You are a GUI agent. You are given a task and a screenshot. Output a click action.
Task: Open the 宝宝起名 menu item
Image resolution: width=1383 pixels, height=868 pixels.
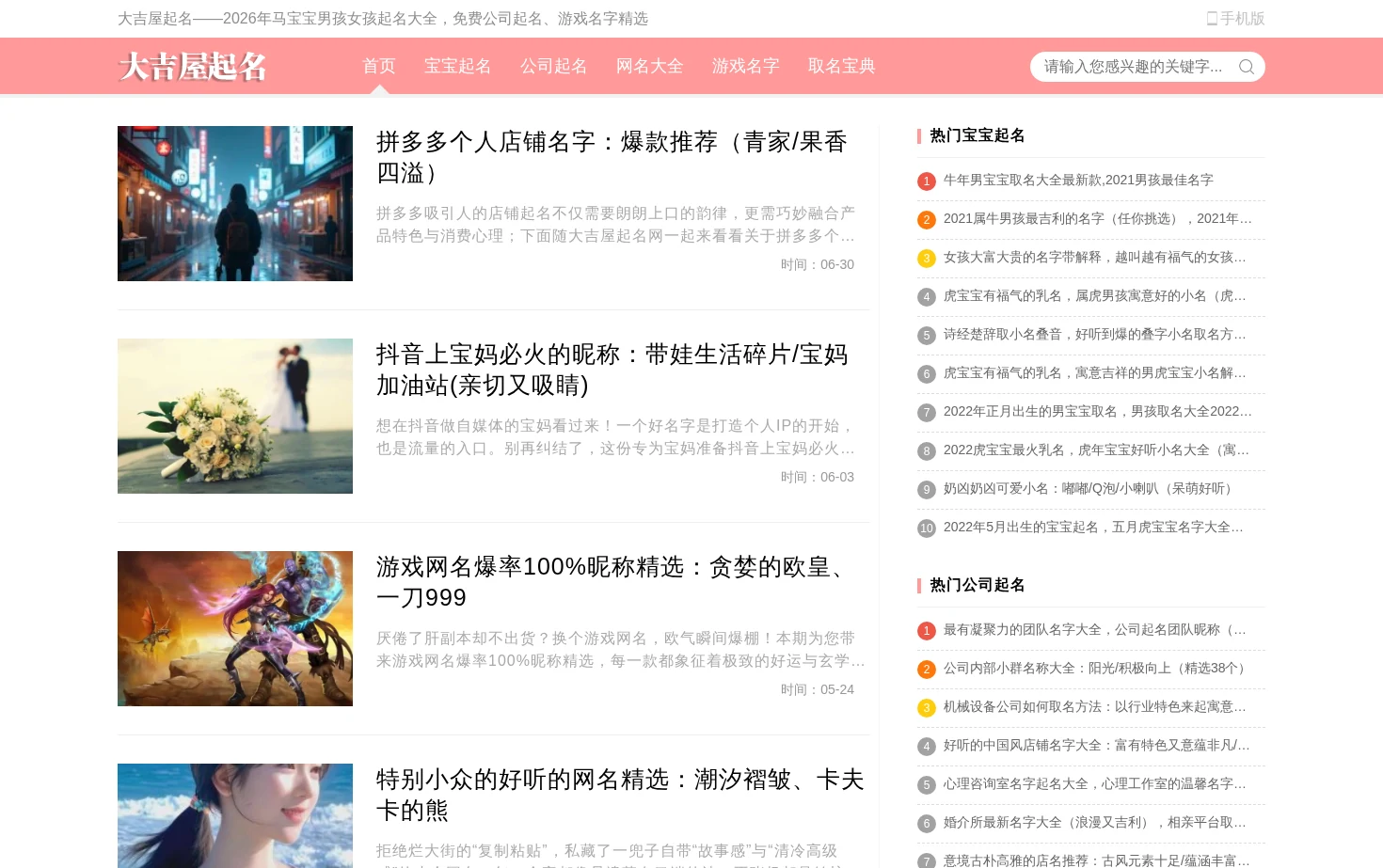tap(458, 66)
